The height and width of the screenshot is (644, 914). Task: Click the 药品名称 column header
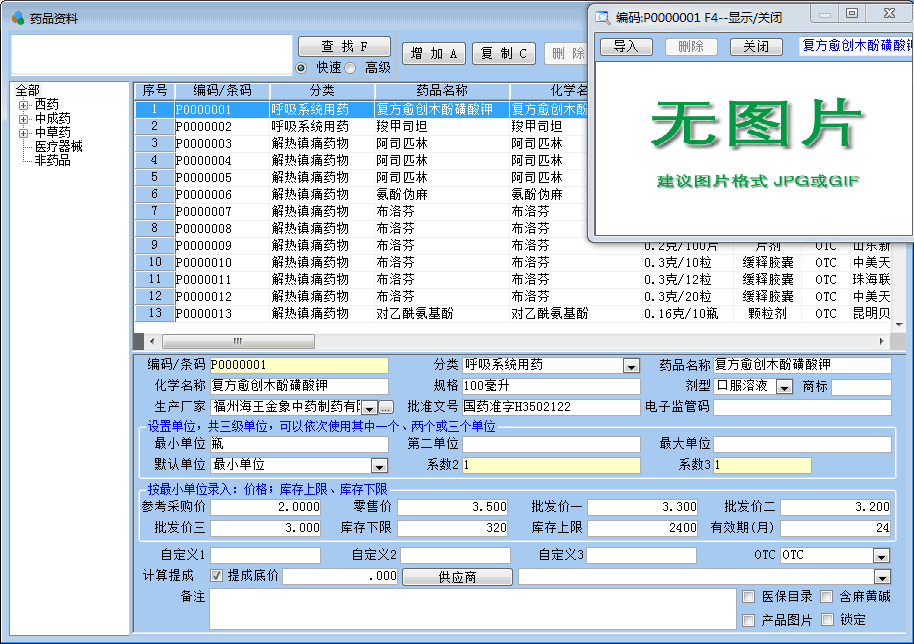(442, 91)
